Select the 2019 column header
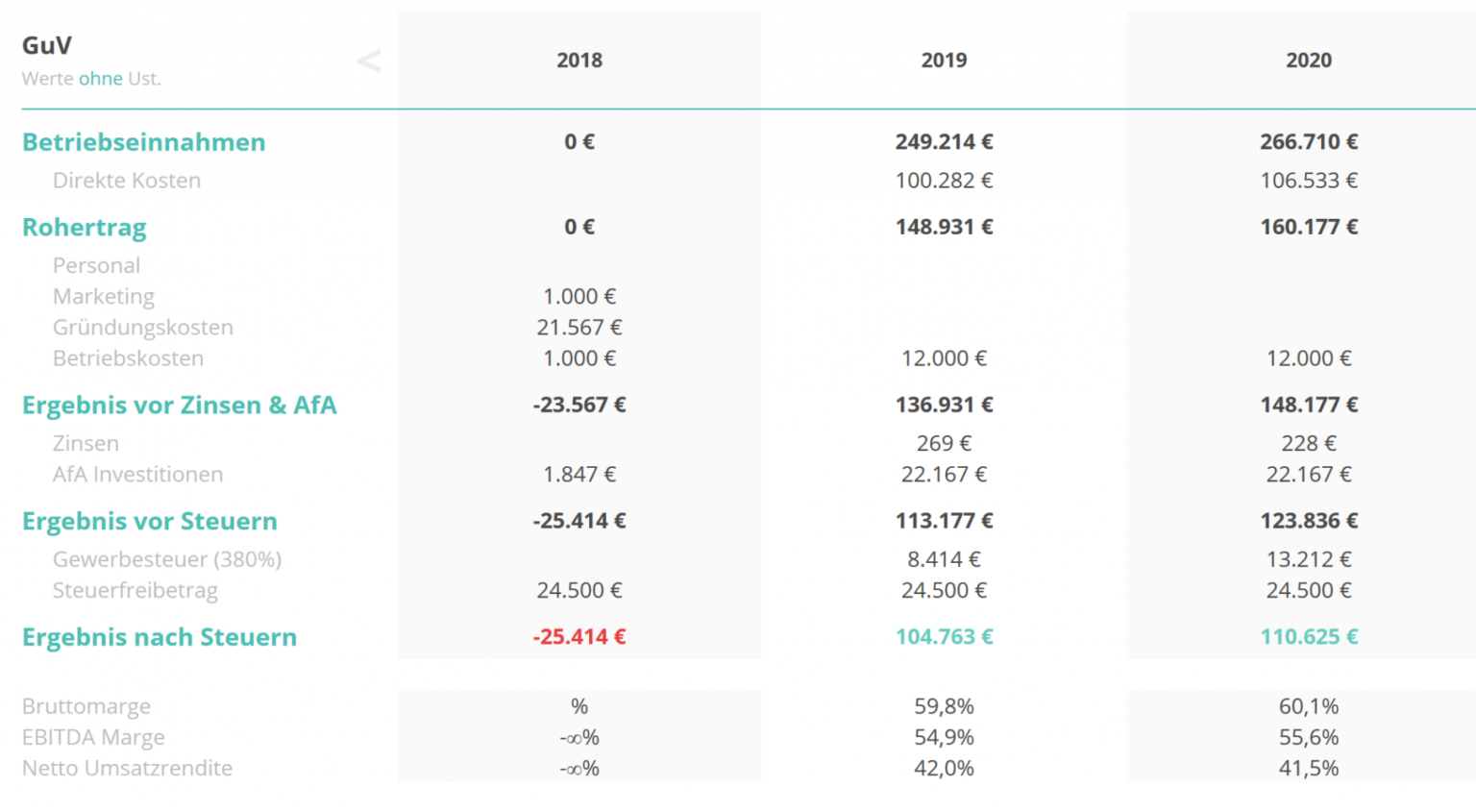Image resolution: width=1476 pixels, height=812 pixels. [x=944, y=61]
